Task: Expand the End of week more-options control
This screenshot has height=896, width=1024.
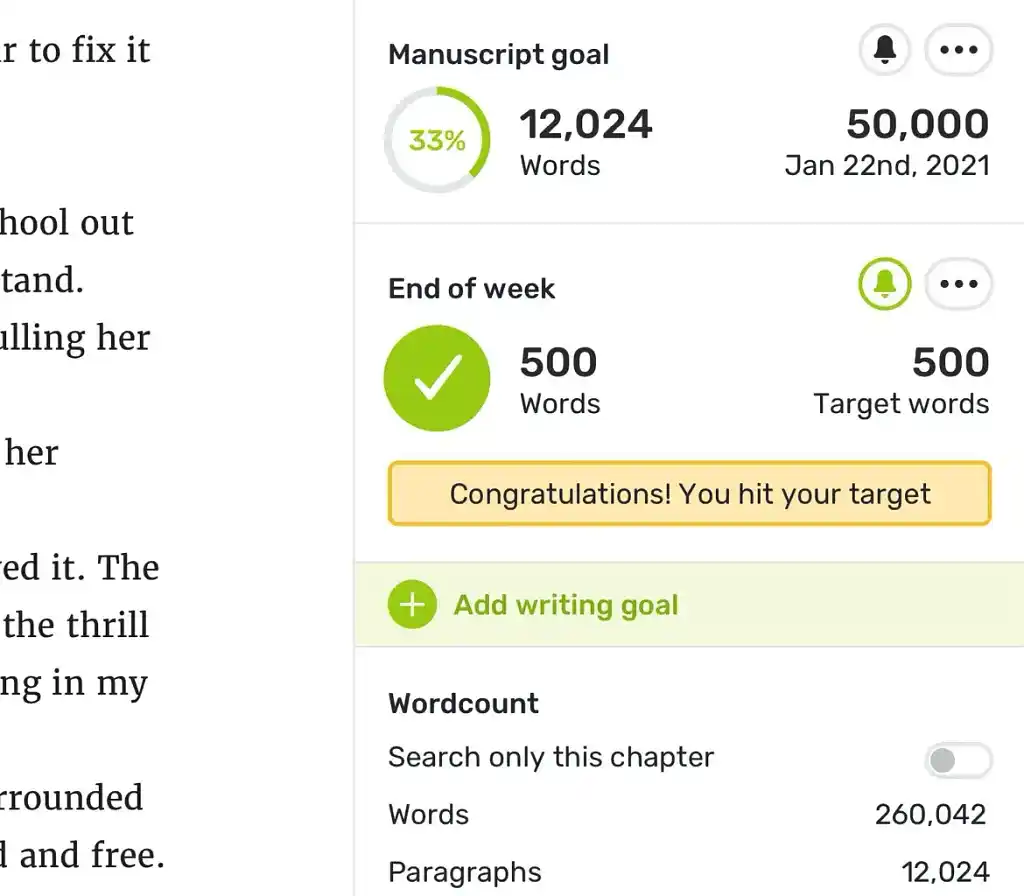Action: coord(958,284)
